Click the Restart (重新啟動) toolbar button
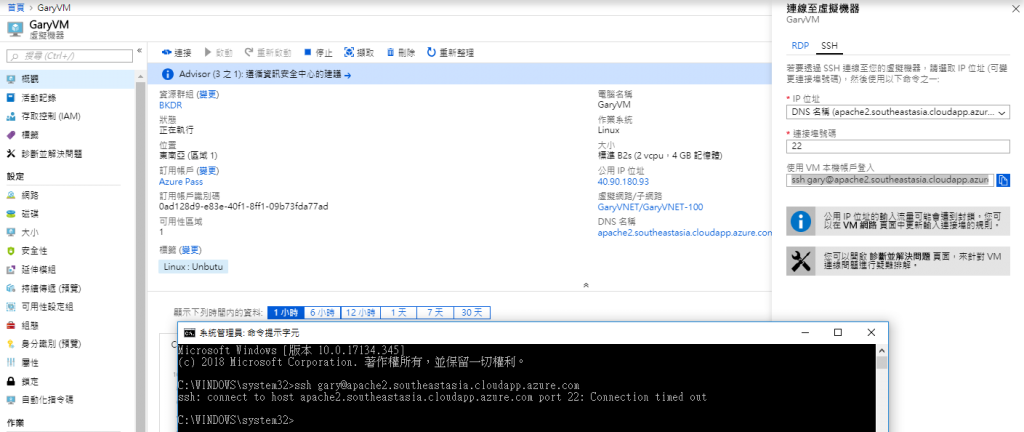This screenshot has height=432, width=1024. (x=268, y=53)
